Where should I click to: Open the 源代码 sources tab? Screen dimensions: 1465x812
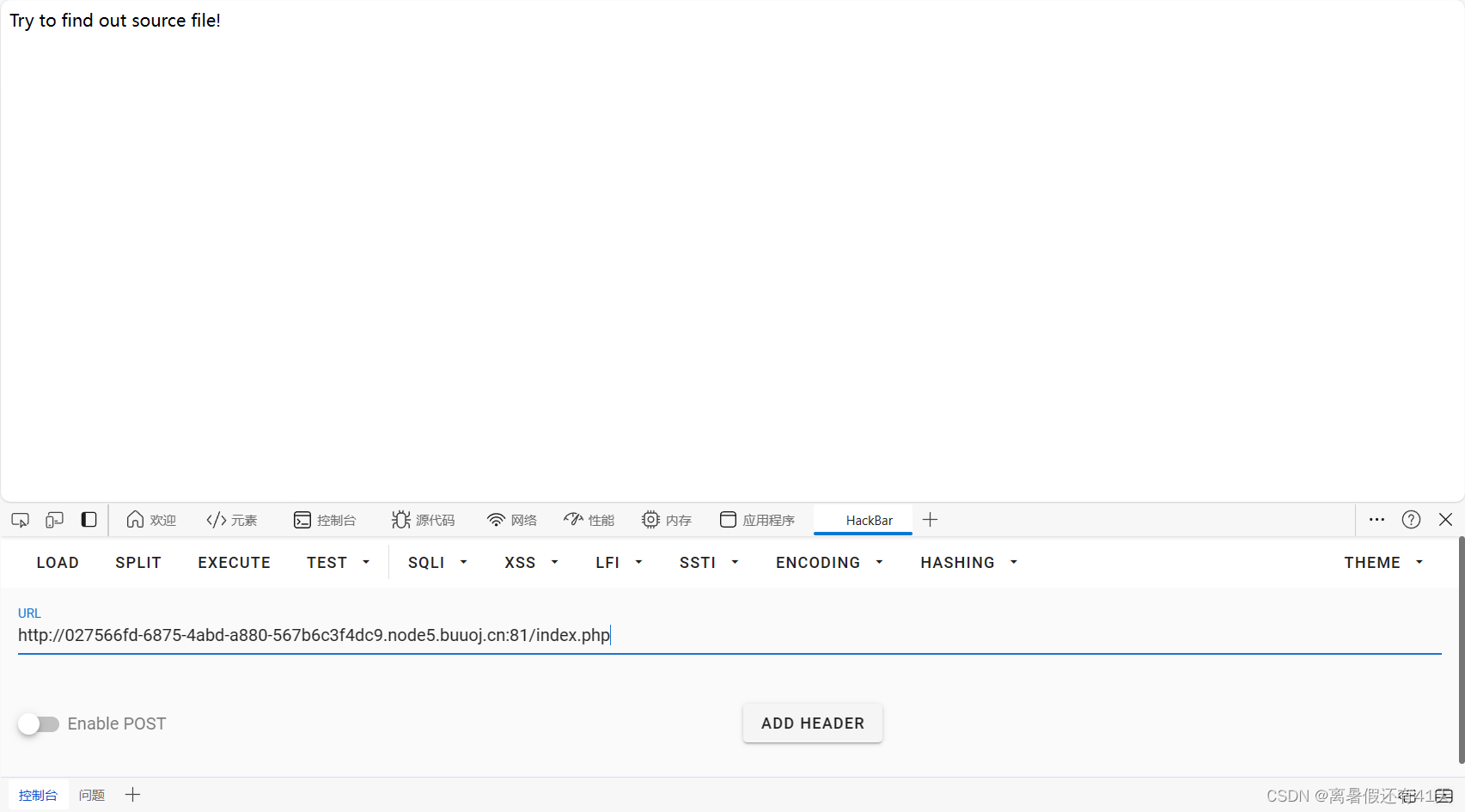[x=424, y=520]
